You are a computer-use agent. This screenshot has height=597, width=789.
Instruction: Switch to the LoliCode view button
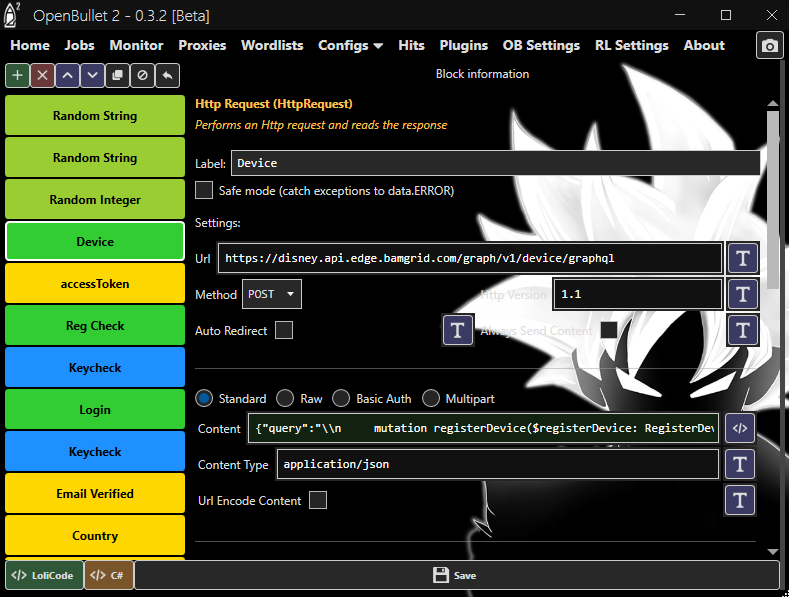click(43, 575)
